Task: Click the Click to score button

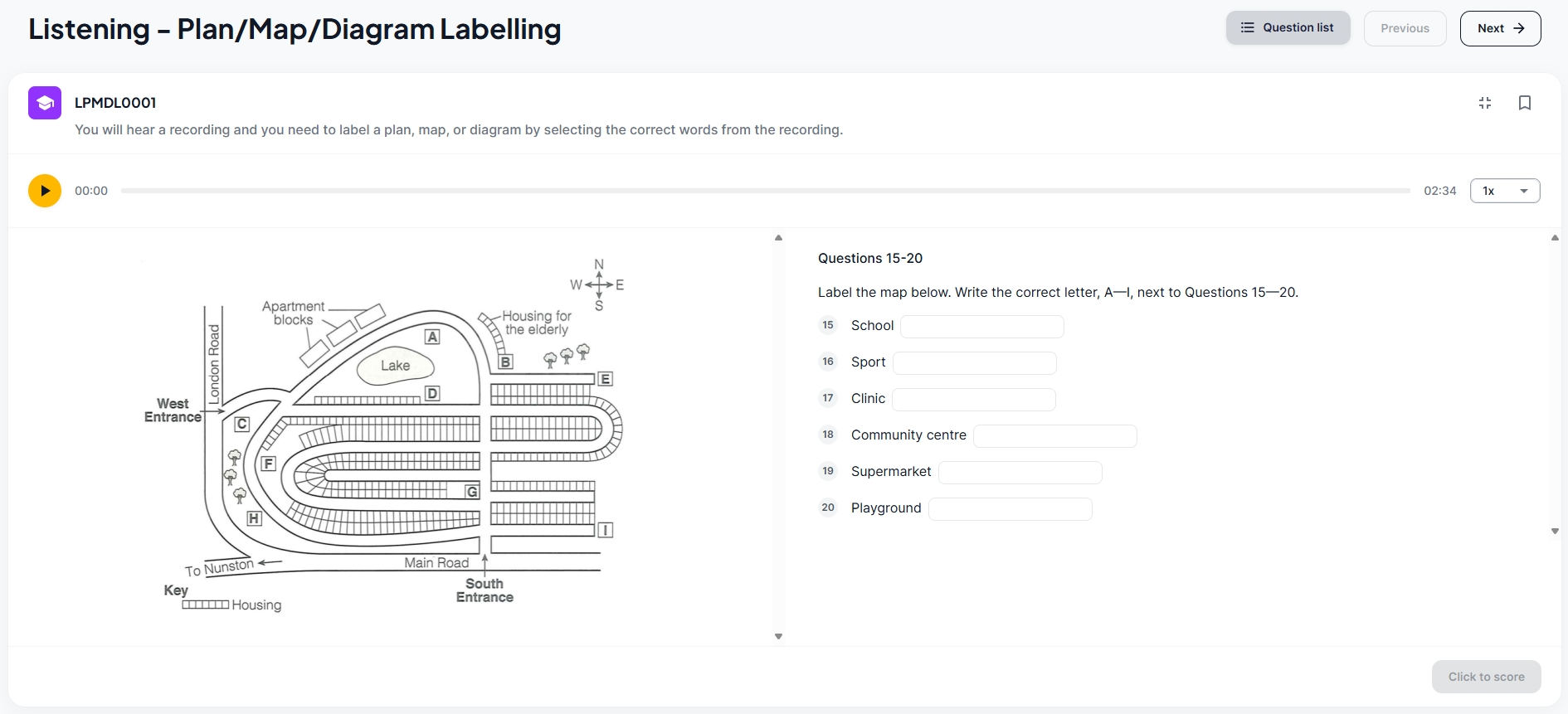Action: (1486, 677)
